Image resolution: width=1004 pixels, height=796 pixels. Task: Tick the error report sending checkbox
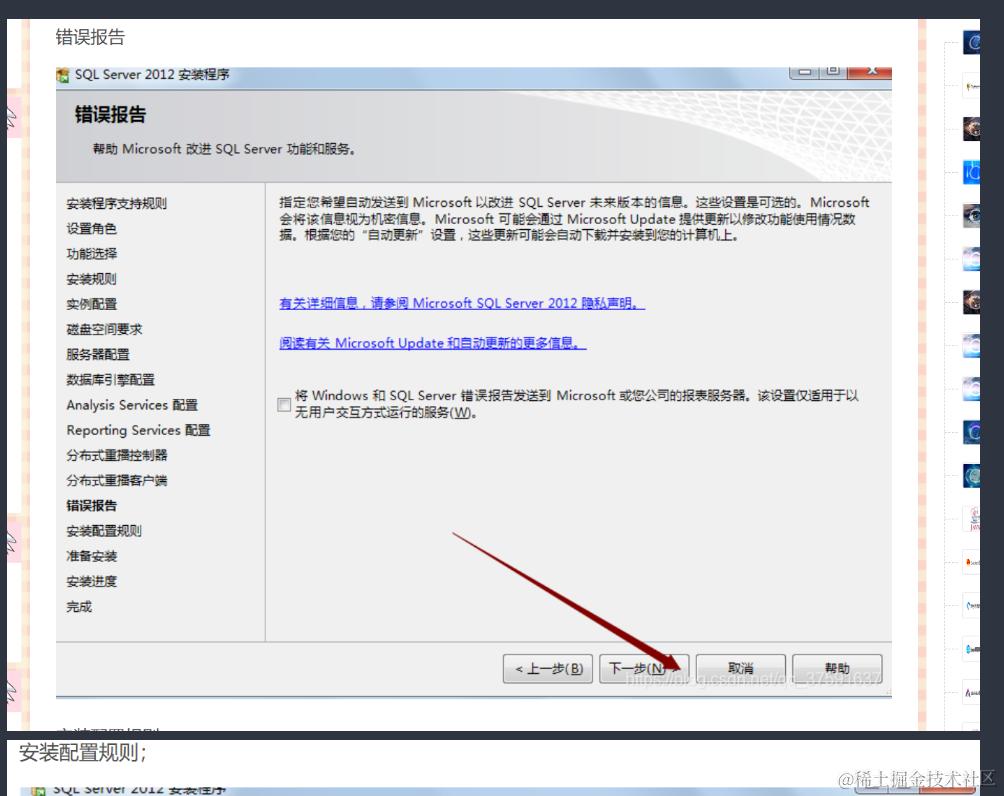pos(284,404)
